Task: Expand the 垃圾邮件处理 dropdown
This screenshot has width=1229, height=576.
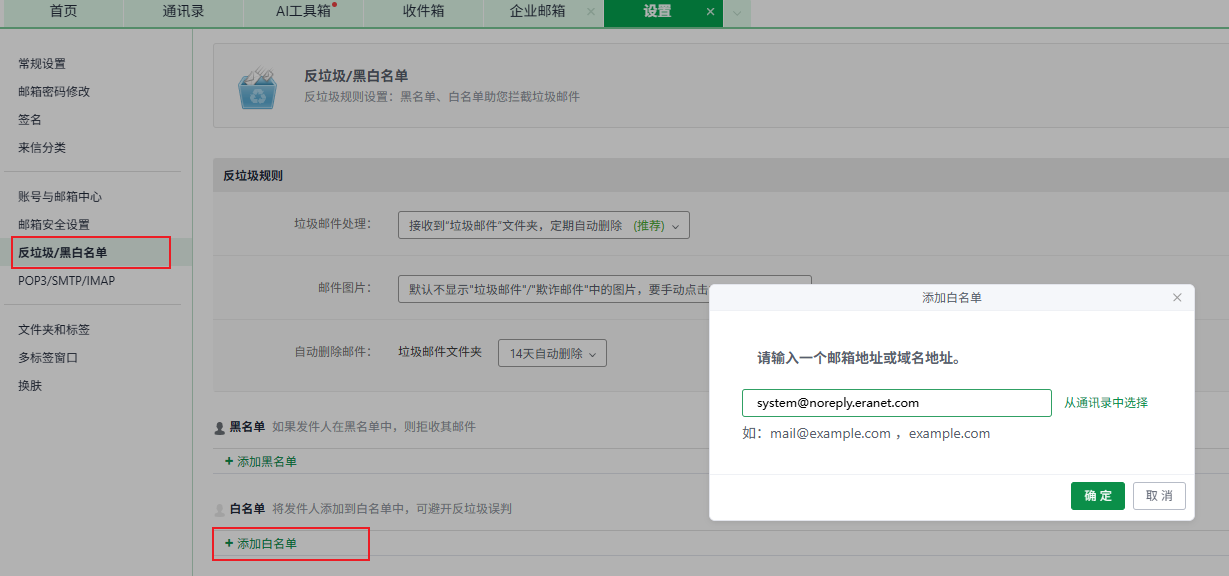Action: point(543,226)
